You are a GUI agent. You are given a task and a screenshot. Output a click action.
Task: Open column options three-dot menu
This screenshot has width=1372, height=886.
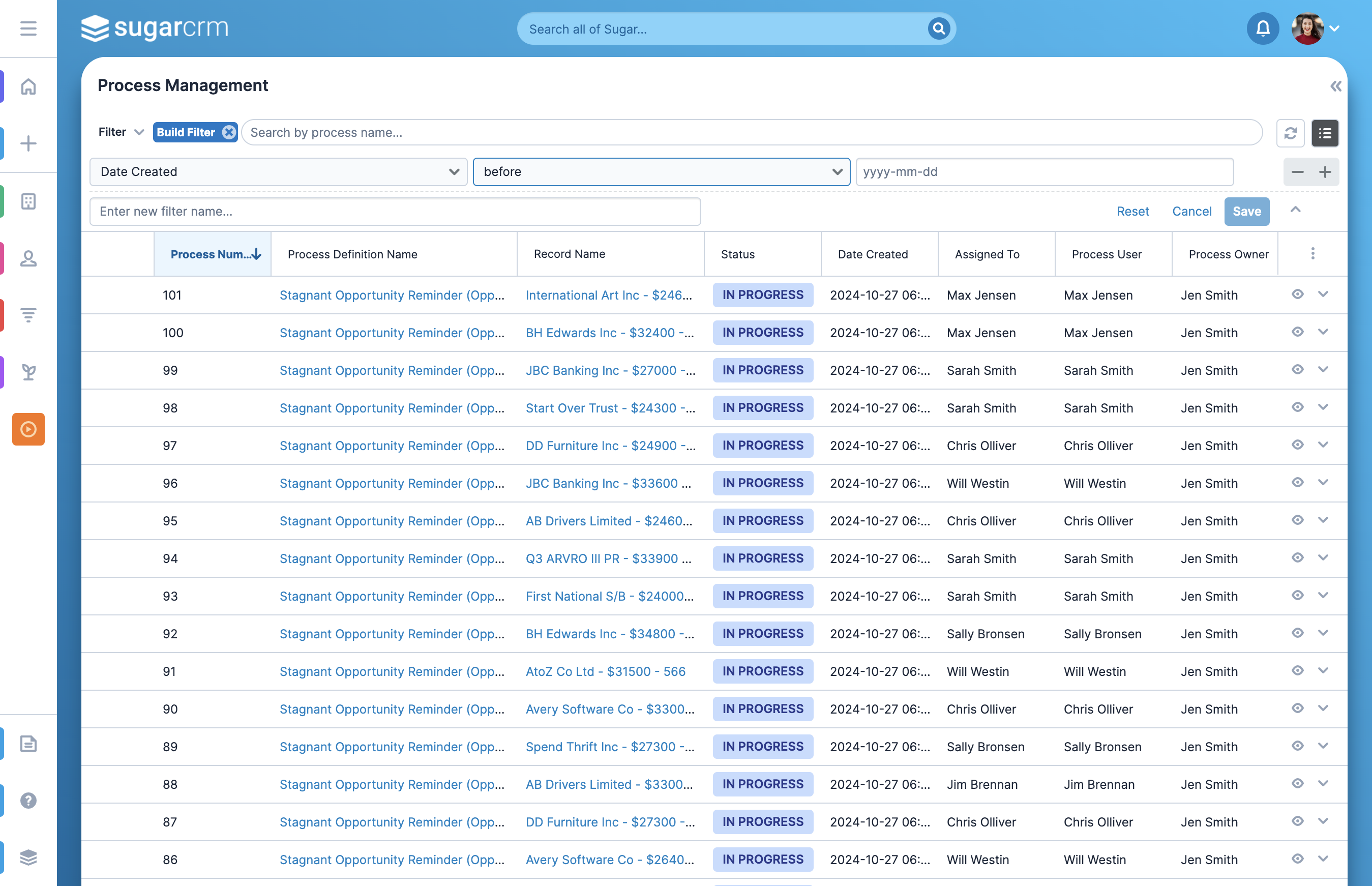(x=1313, y=254)
